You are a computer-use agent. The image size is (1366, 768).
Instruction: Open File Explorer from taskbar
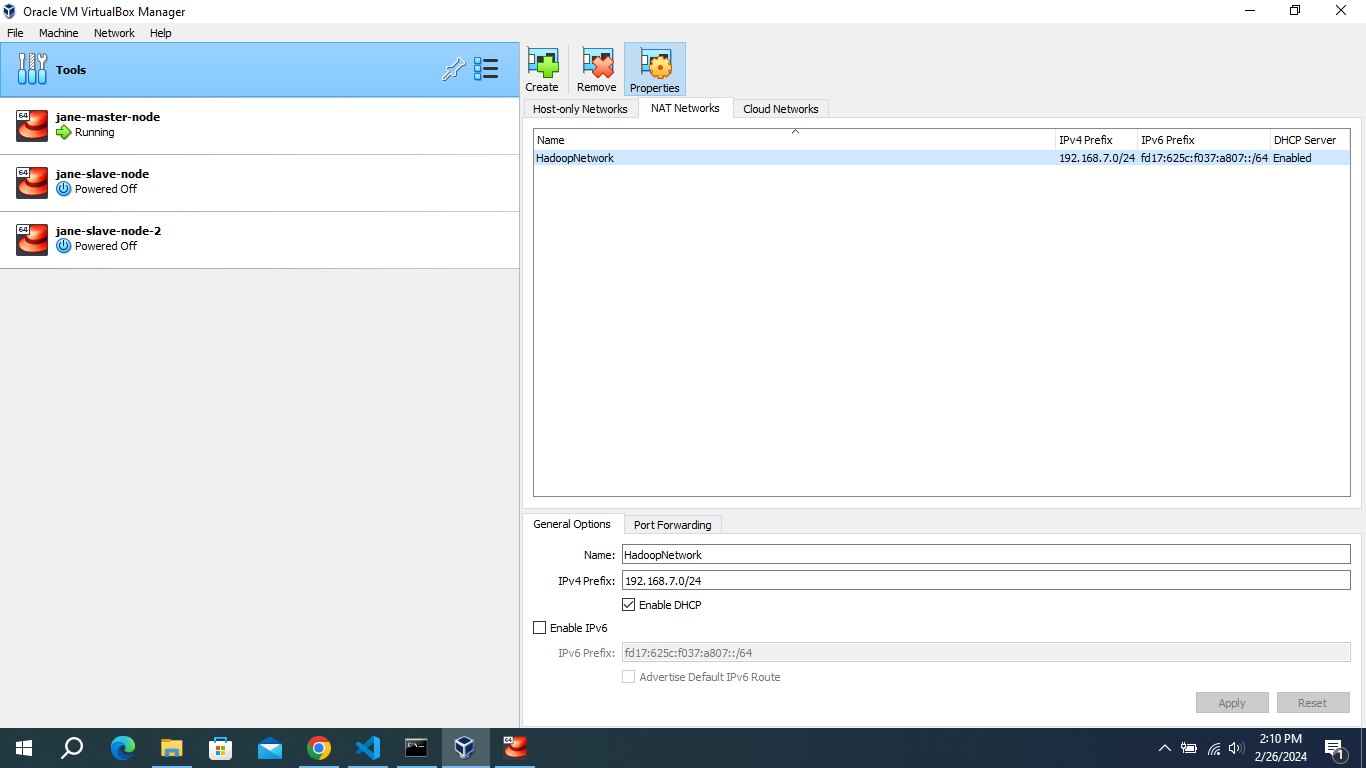coord(172,748)
